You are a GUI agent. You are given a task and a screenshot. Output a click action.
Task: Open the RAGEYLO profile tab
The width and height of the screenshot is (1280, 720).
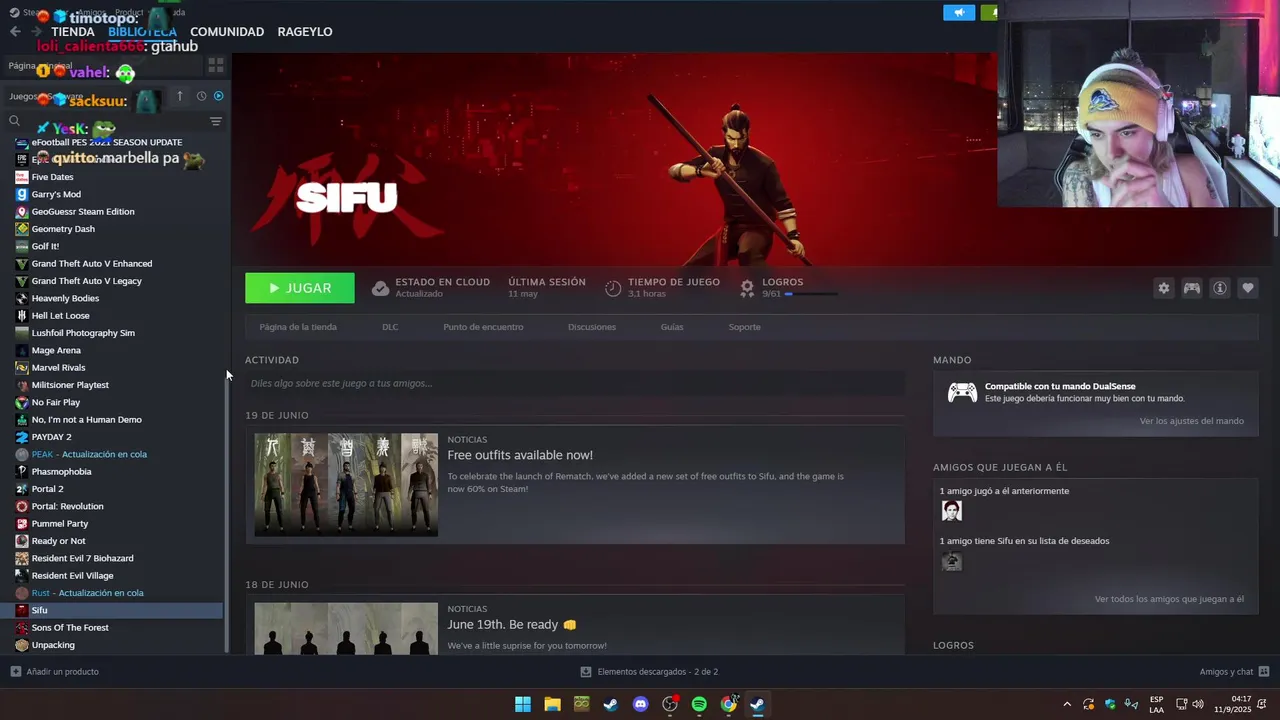[x=305, y=32]
